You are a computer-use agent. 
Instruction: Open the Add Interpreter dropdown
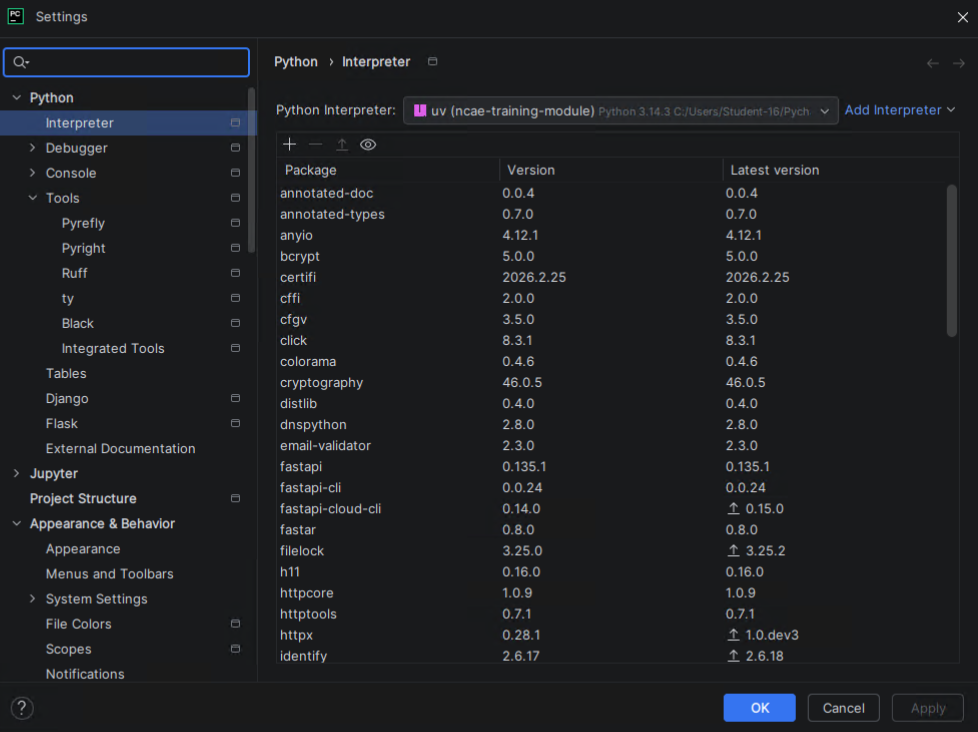[x=900, y=110]
